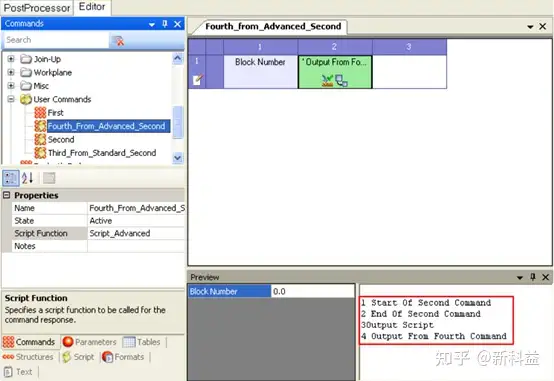Click the Second command icon

pos(40,140)
